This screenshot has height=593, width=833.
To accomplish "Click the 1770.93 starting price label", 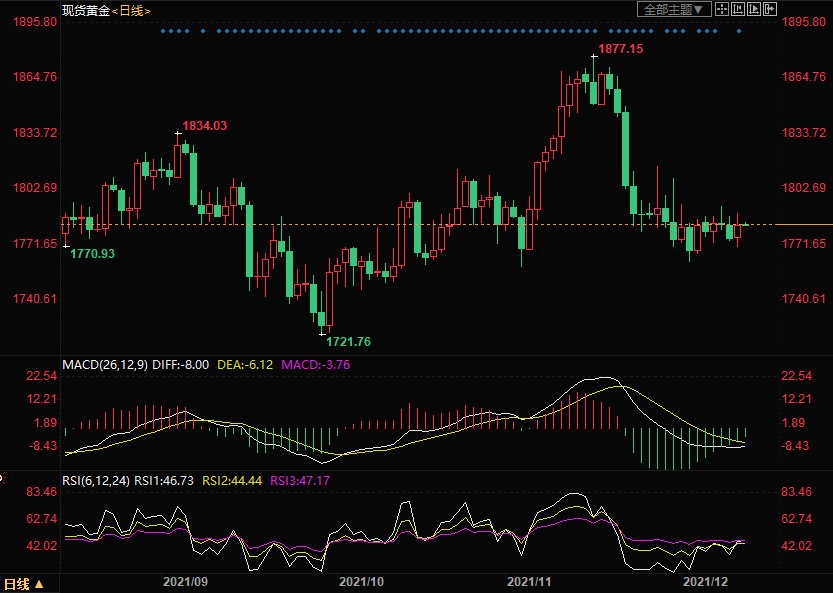I will click(x=92, y=254).
